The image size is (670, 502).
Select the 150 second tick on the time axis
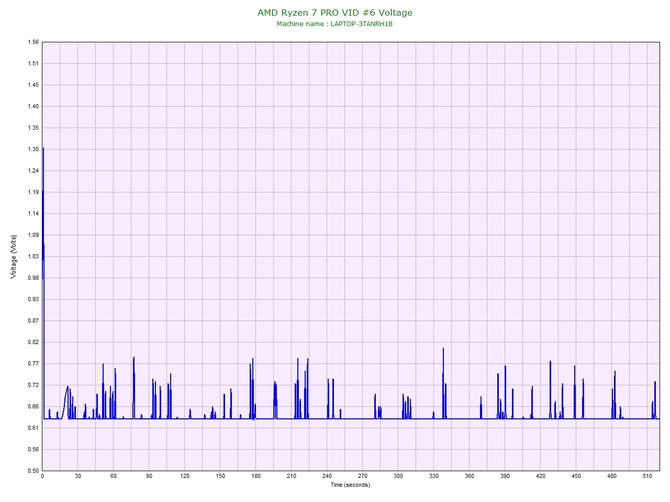(x=220, y=477)
